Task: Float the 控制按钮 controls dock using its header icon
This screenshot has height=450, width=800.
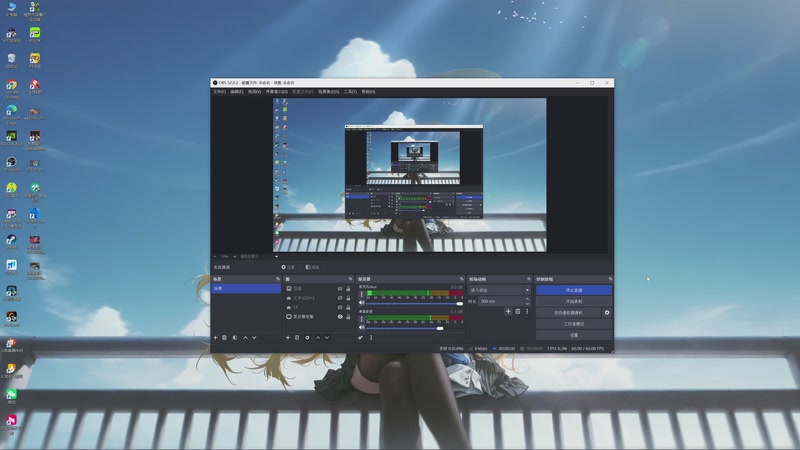Action: tap(610, 279)
